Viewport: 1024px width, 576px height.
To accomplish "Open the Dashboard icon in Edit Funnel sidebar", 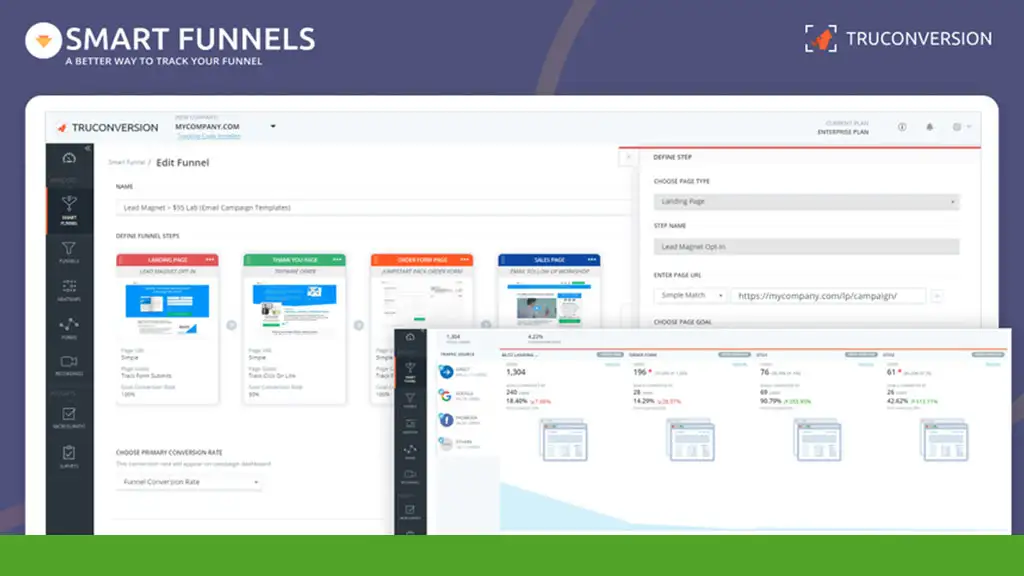I will 69,158.
